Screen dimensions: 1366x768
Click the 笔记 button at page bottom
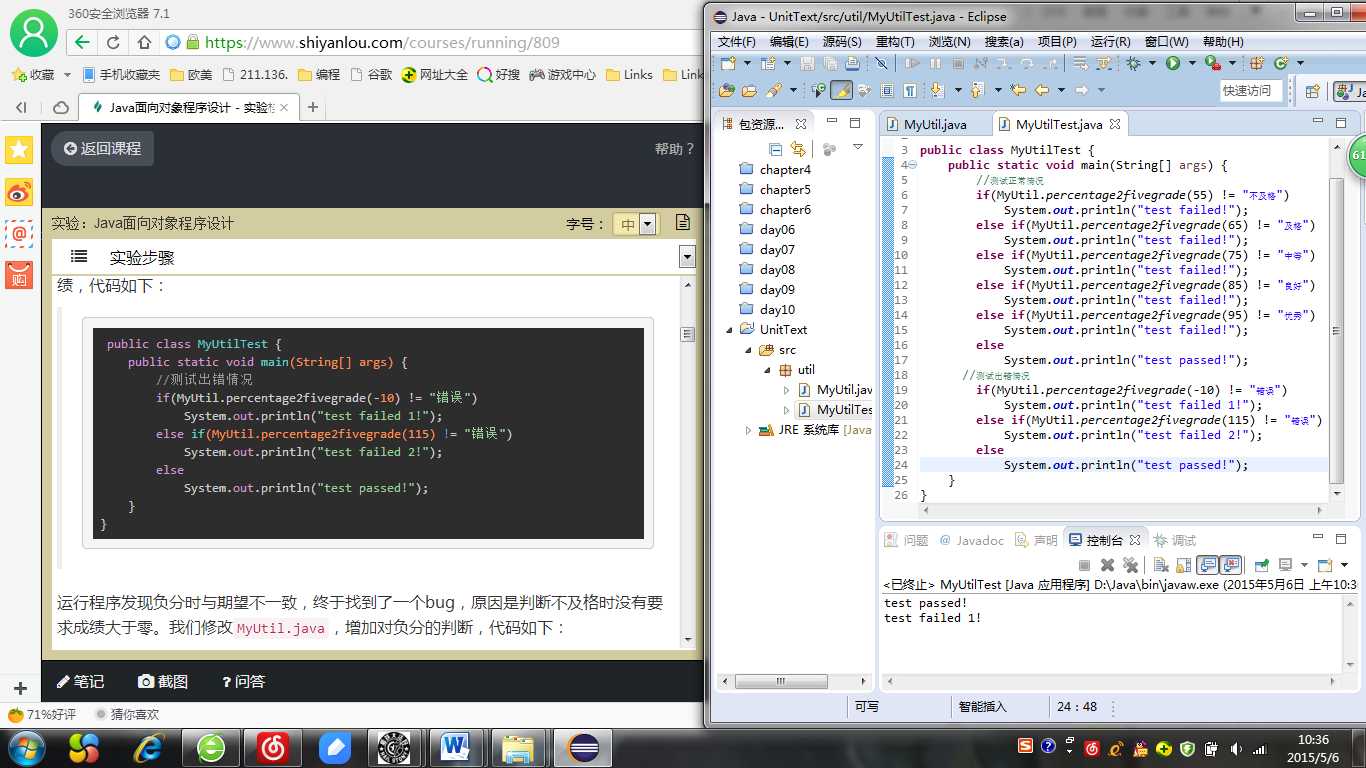click(x=80, y=681)
